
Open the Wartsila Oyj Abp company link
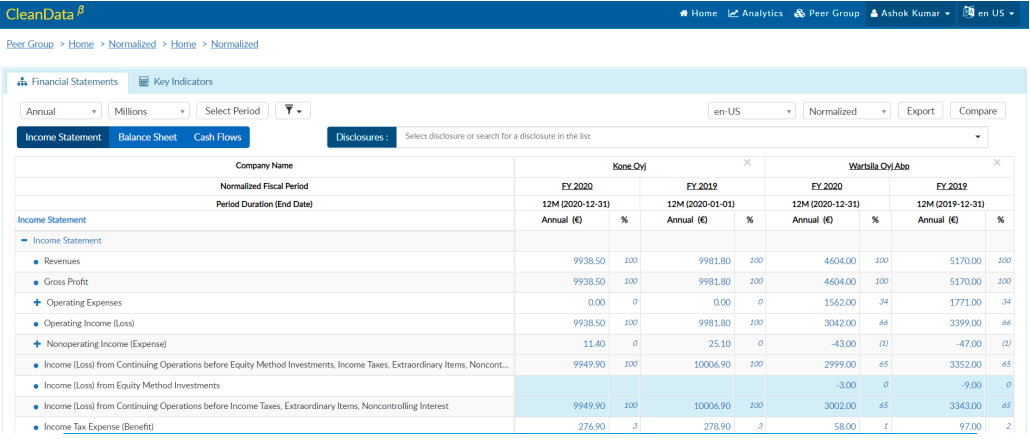[x=877, y=166]
